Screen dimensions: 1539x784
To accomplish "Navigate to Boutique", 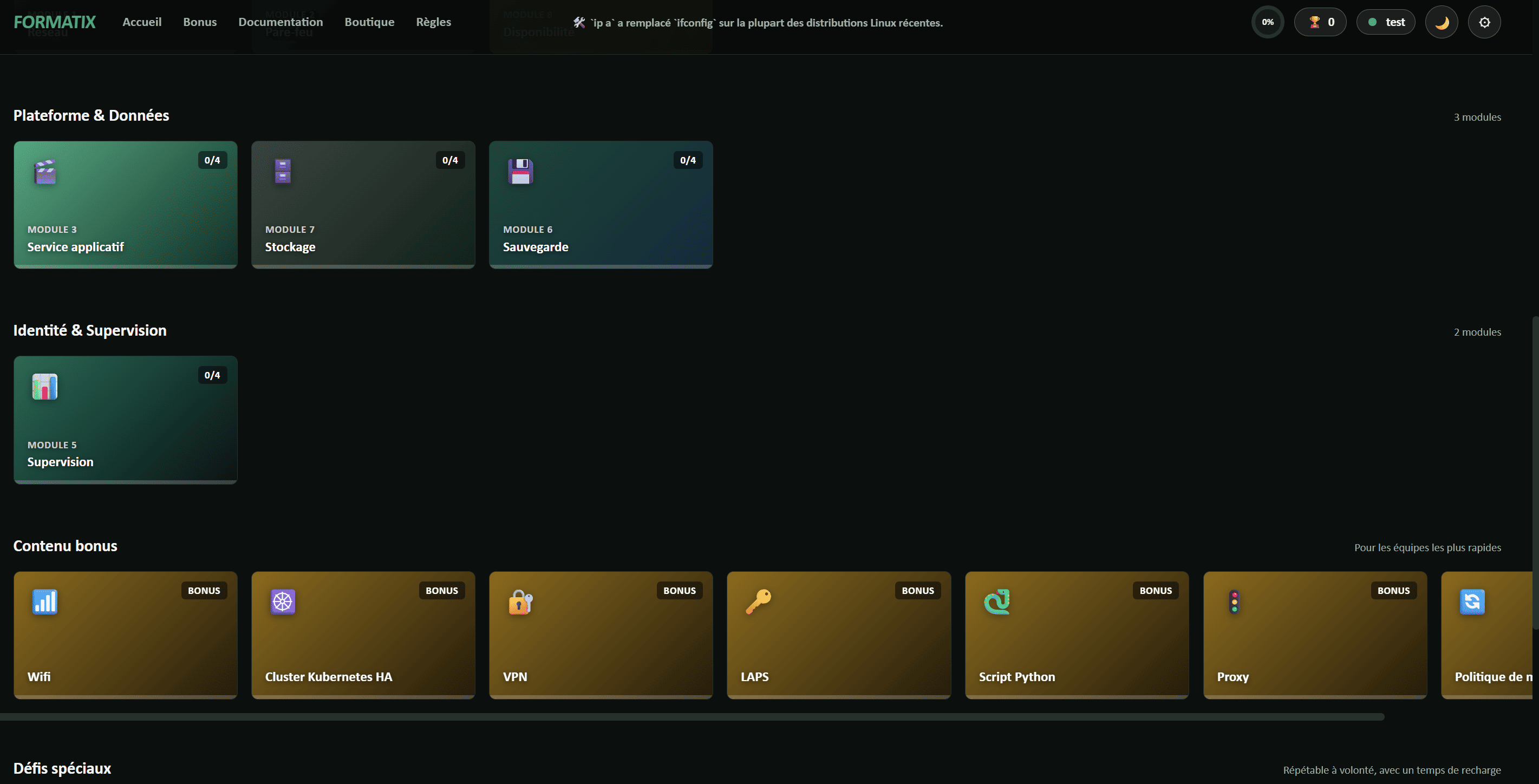I will 370,22.
